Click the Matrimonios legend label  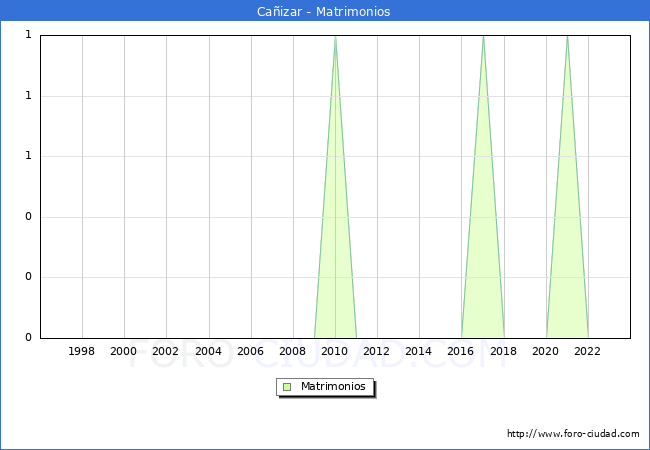pos(333,387)
